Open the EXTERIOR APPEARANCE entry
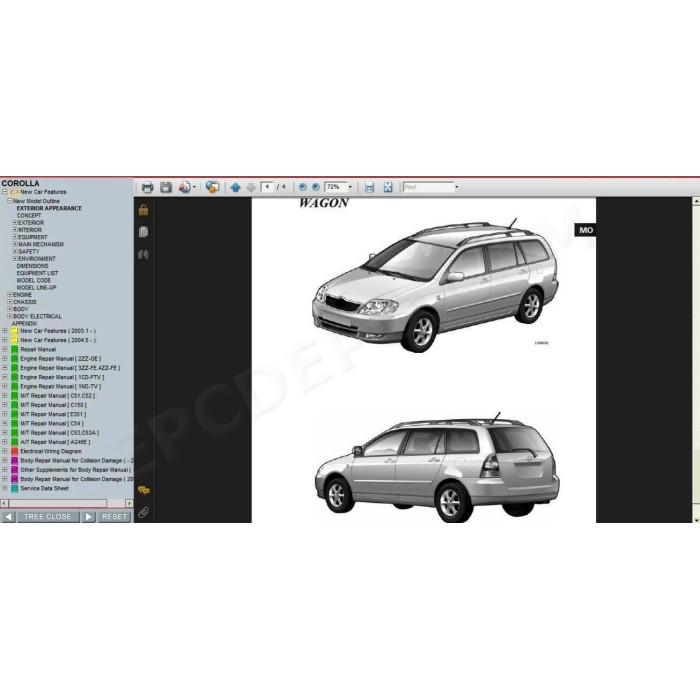 [49, 208]
